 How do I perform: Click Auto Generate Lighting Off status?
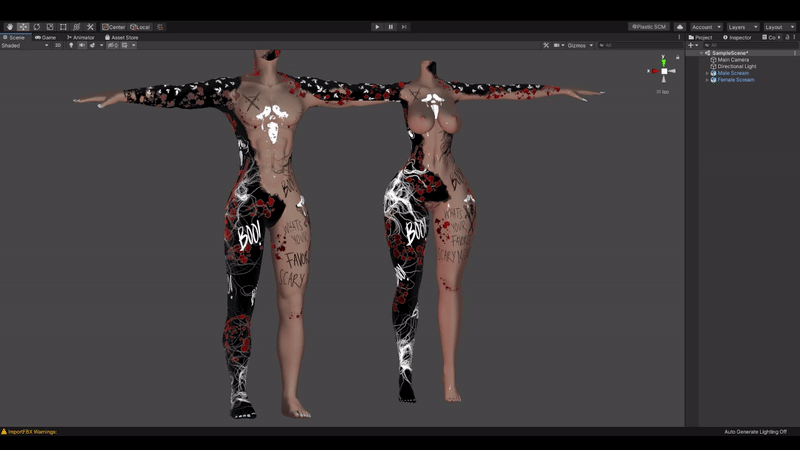pyautogui.click(x=756, y=432)
